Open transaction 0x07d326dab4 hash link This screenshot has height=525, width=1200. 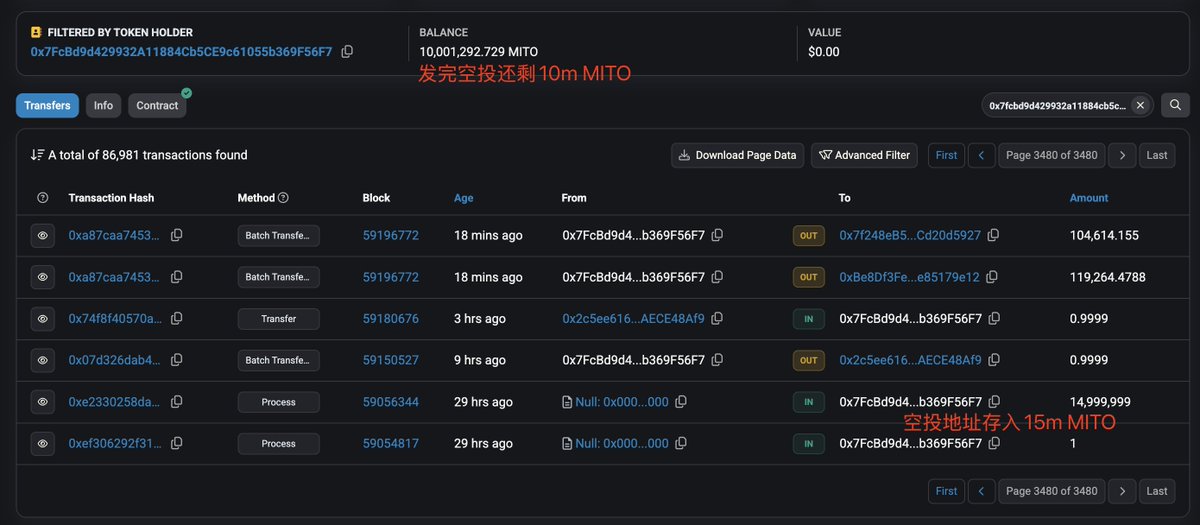114,360
